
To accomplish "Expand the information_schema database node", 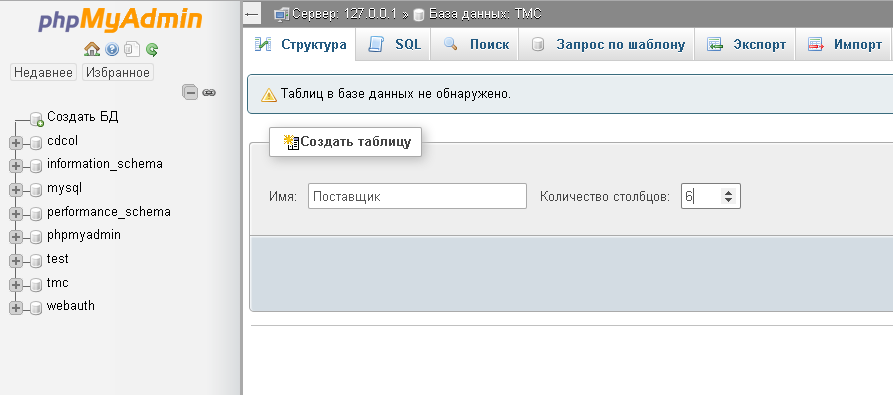I will pyautogui.click(x=16, y=166).
